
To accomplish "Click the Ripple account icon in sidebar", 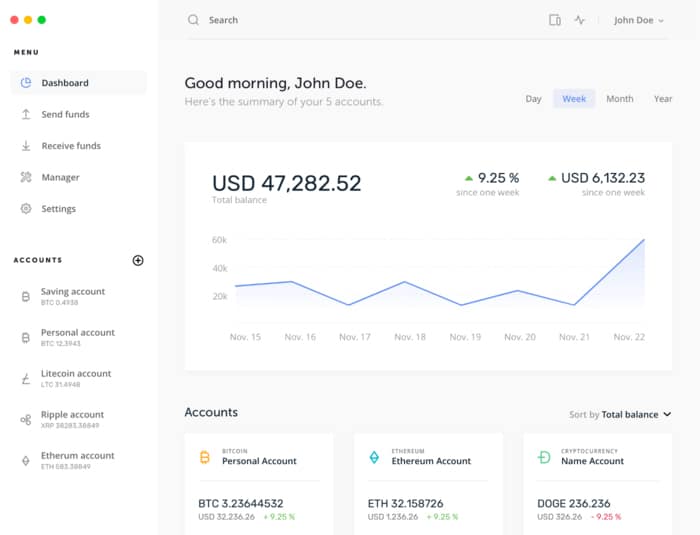I will (26, 420).
